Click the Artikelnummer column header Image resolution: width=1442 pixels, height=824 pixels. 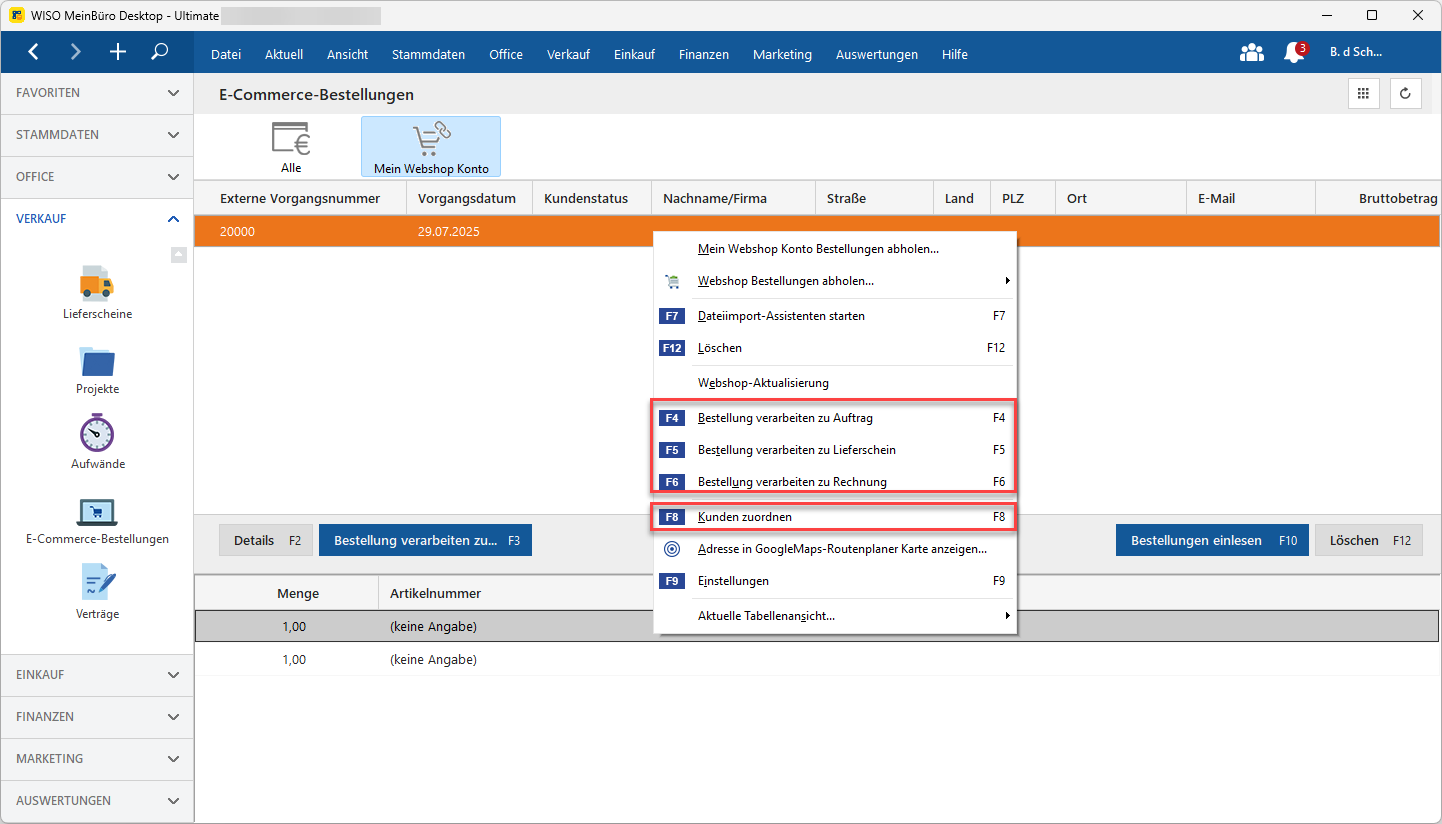[x=435, y=593]
